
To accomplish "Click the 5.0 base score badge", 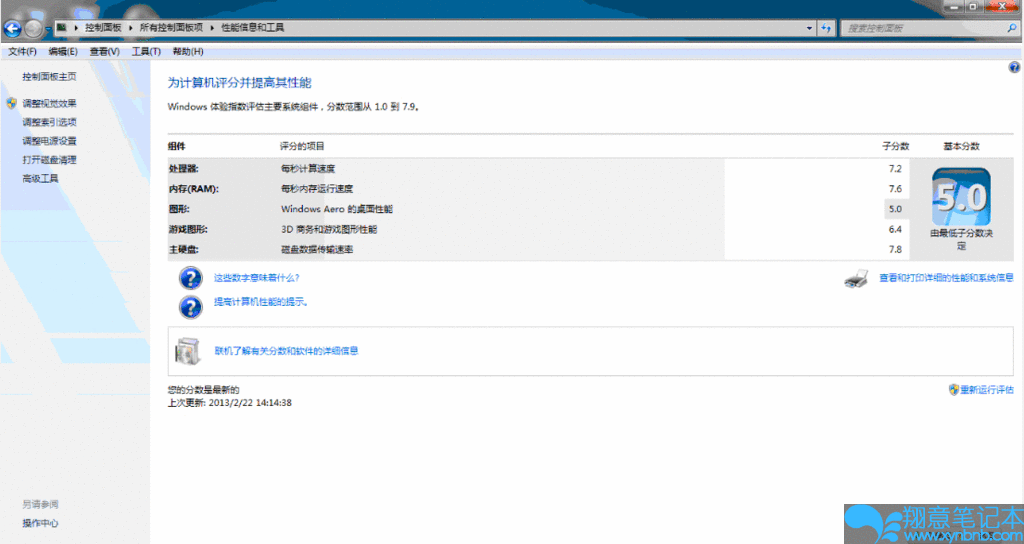I will (961, 197).
